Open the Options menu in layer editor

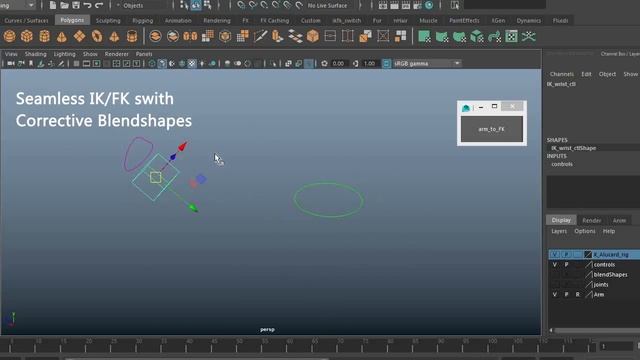click(x=584, y=231)
